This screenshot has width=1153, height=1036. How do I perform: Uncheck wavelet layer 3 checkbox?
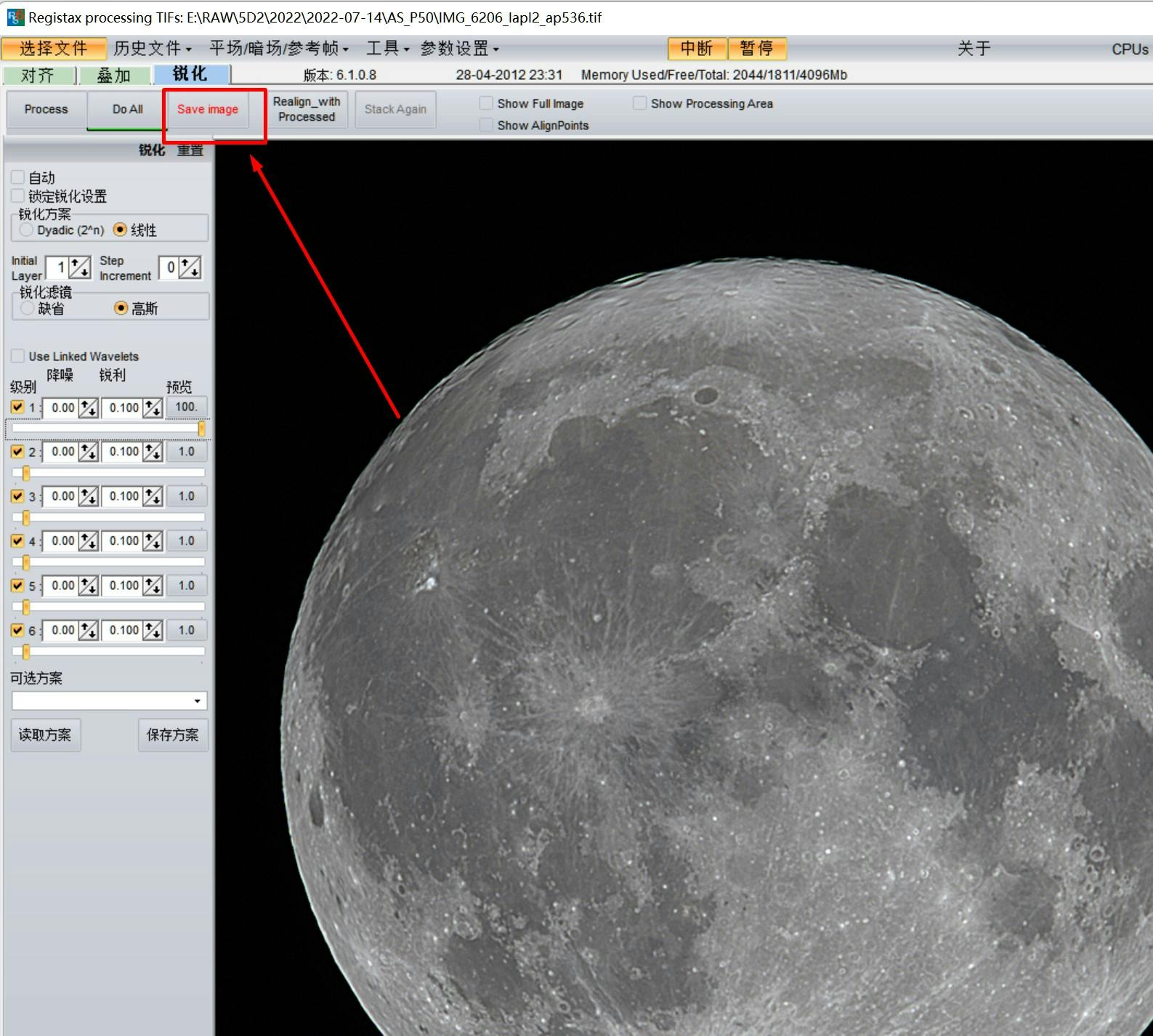[18, 497]
